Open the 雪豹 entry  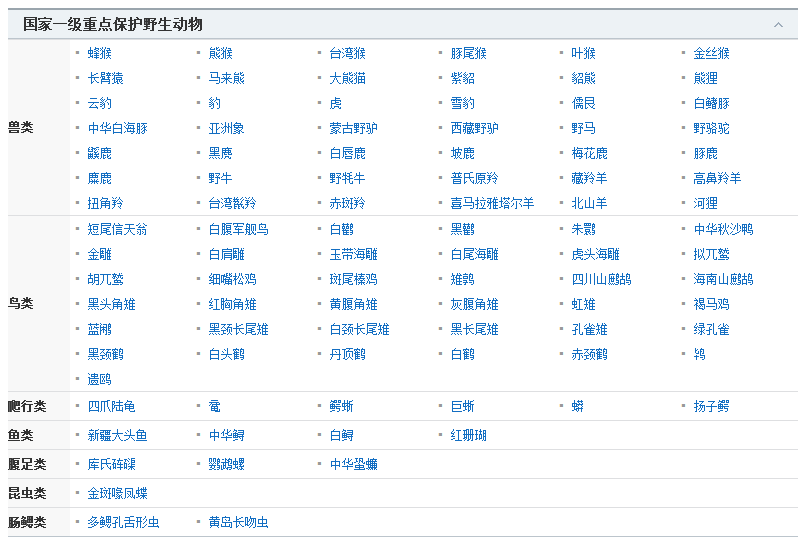click(462, 103)
